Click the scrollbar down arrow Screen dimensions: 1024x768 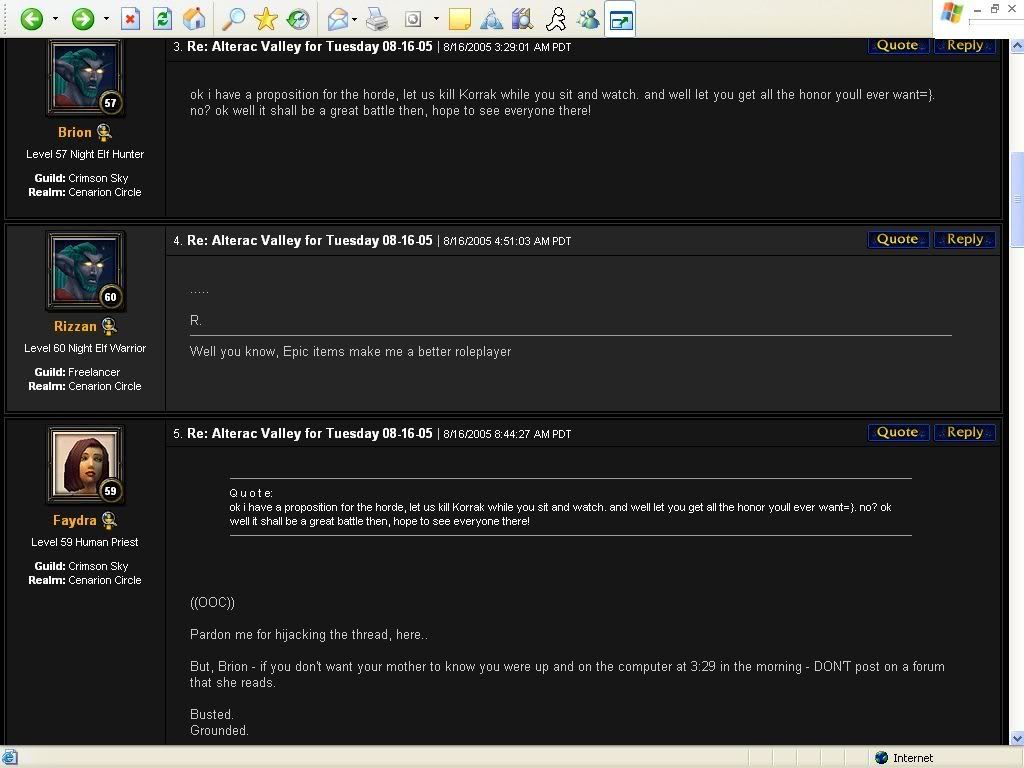[1017, 738]
